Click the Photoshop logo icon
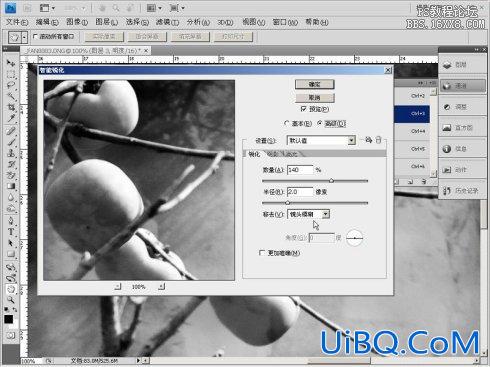 coord(11,8)
